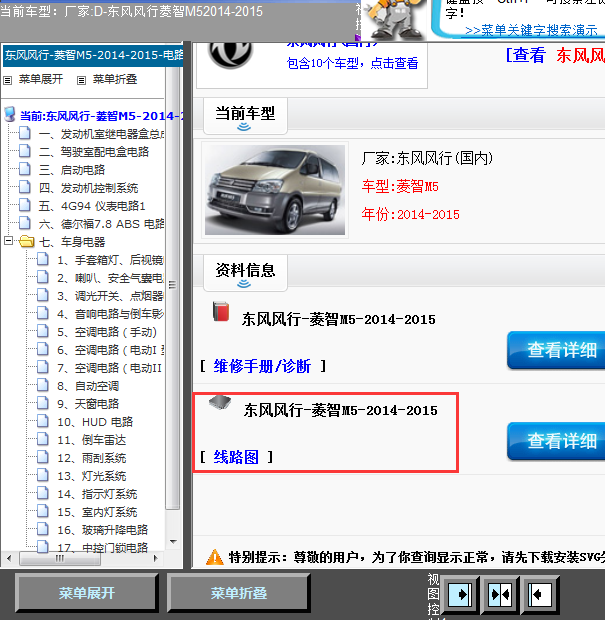Click the vertical scrollbar thumb in tree panel
605x620 pixels.
pyautogui.click(x=172, y=288)
